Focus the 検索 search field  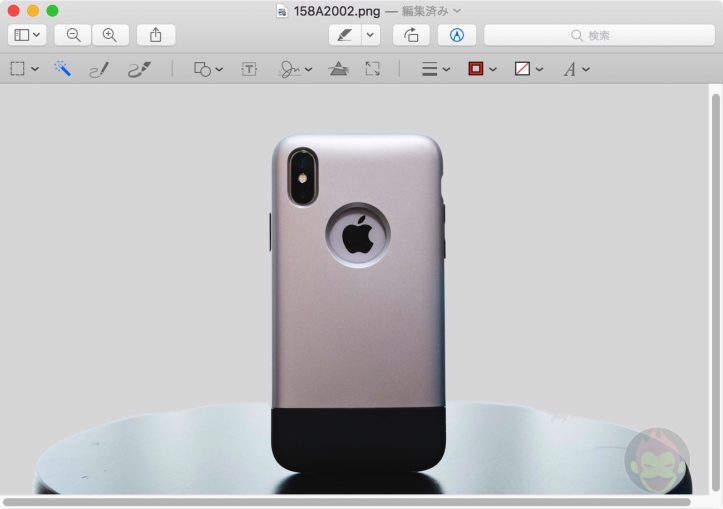point(599,35)
